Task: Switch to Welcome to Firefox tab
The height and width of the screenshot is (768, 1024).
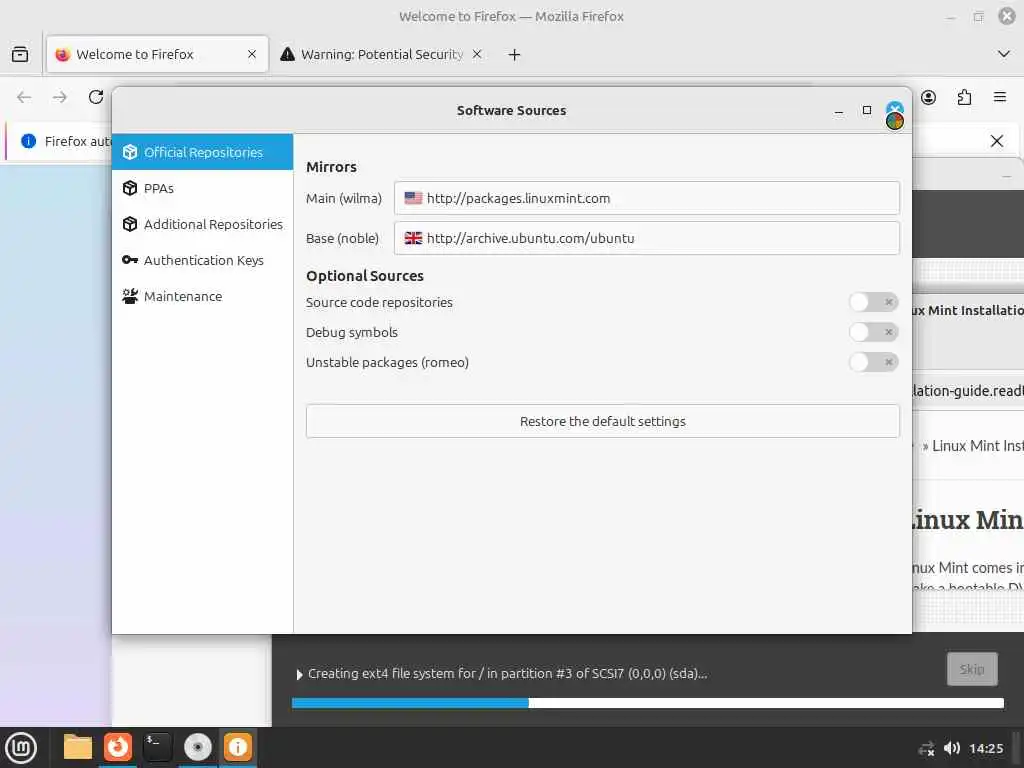Action: click(157, 54)
